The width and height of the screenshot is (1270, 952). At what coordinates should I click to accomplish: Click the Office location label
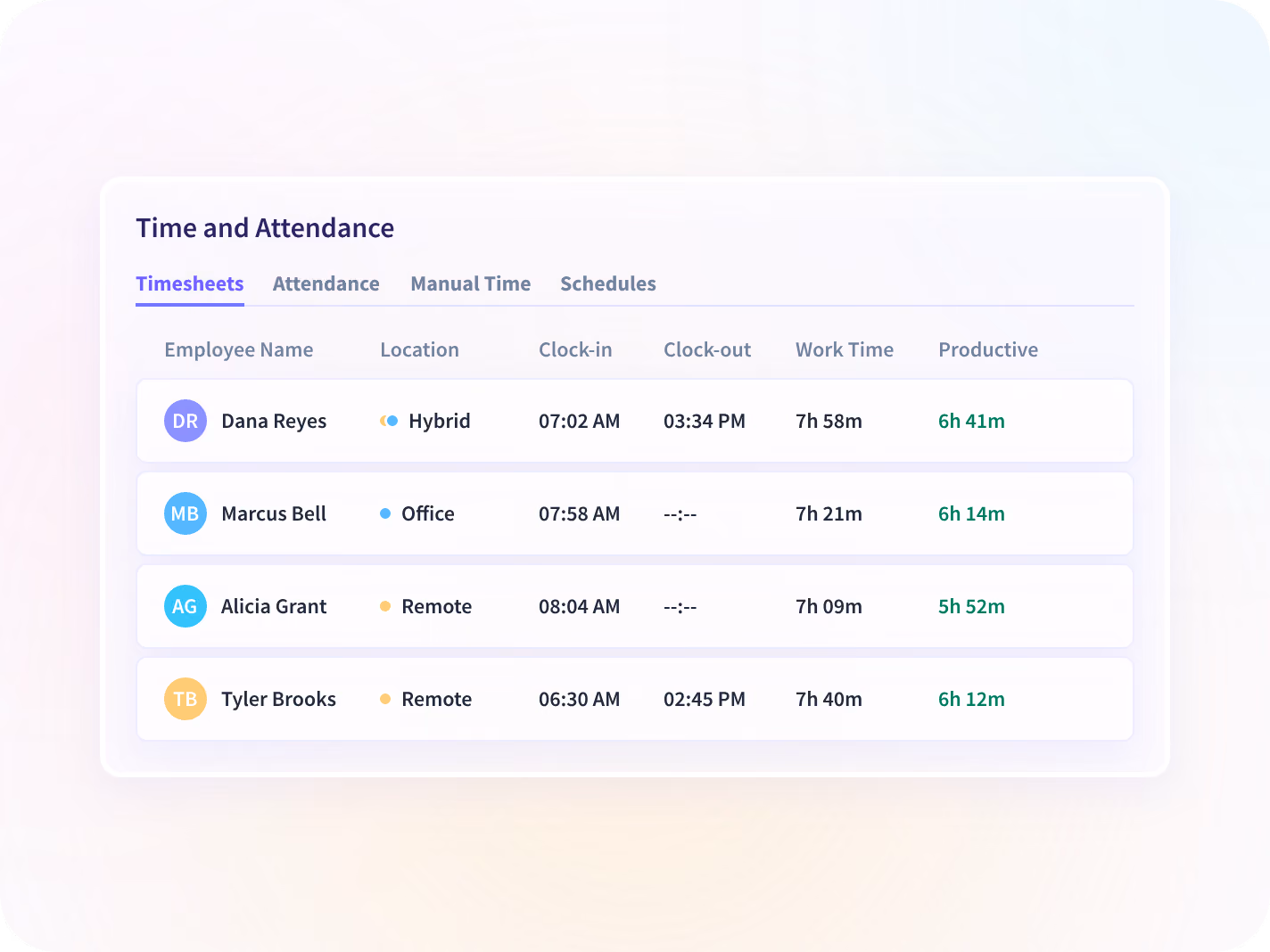(x=428, y=513)
